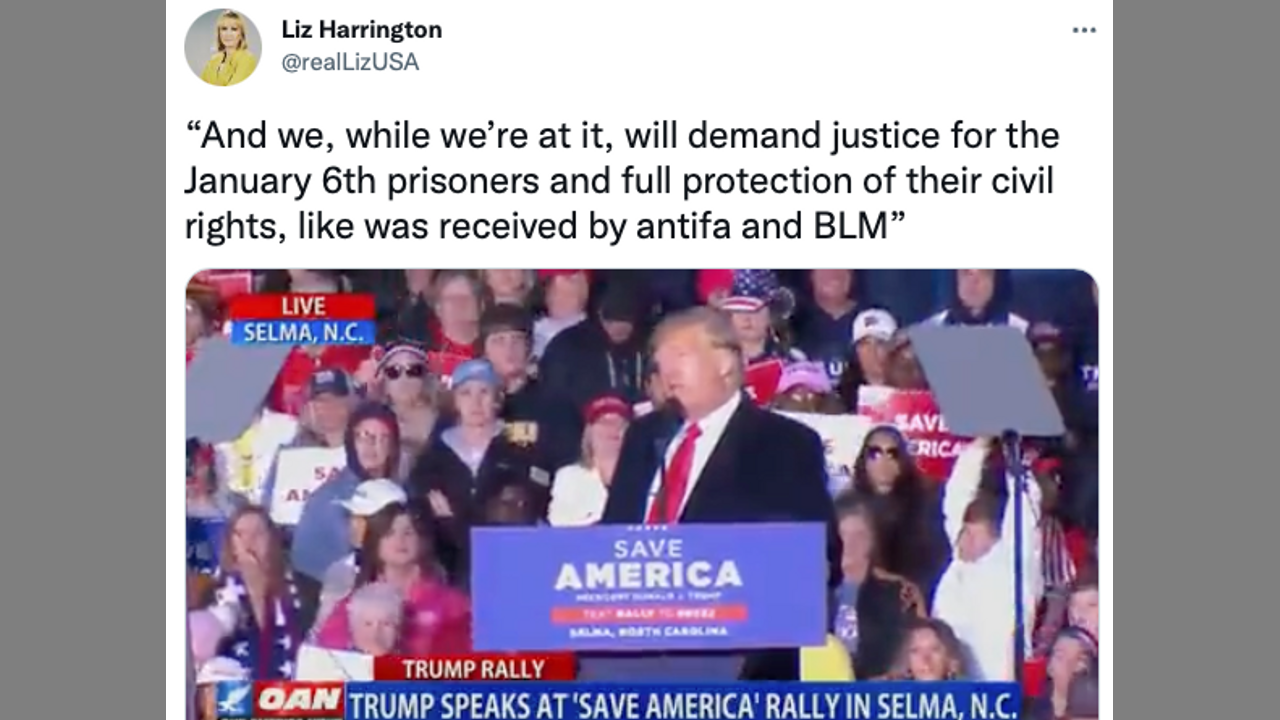Click the right teleprompter glass panel
The height and width of the screenshot is (720, 1280).
(985, 380)
